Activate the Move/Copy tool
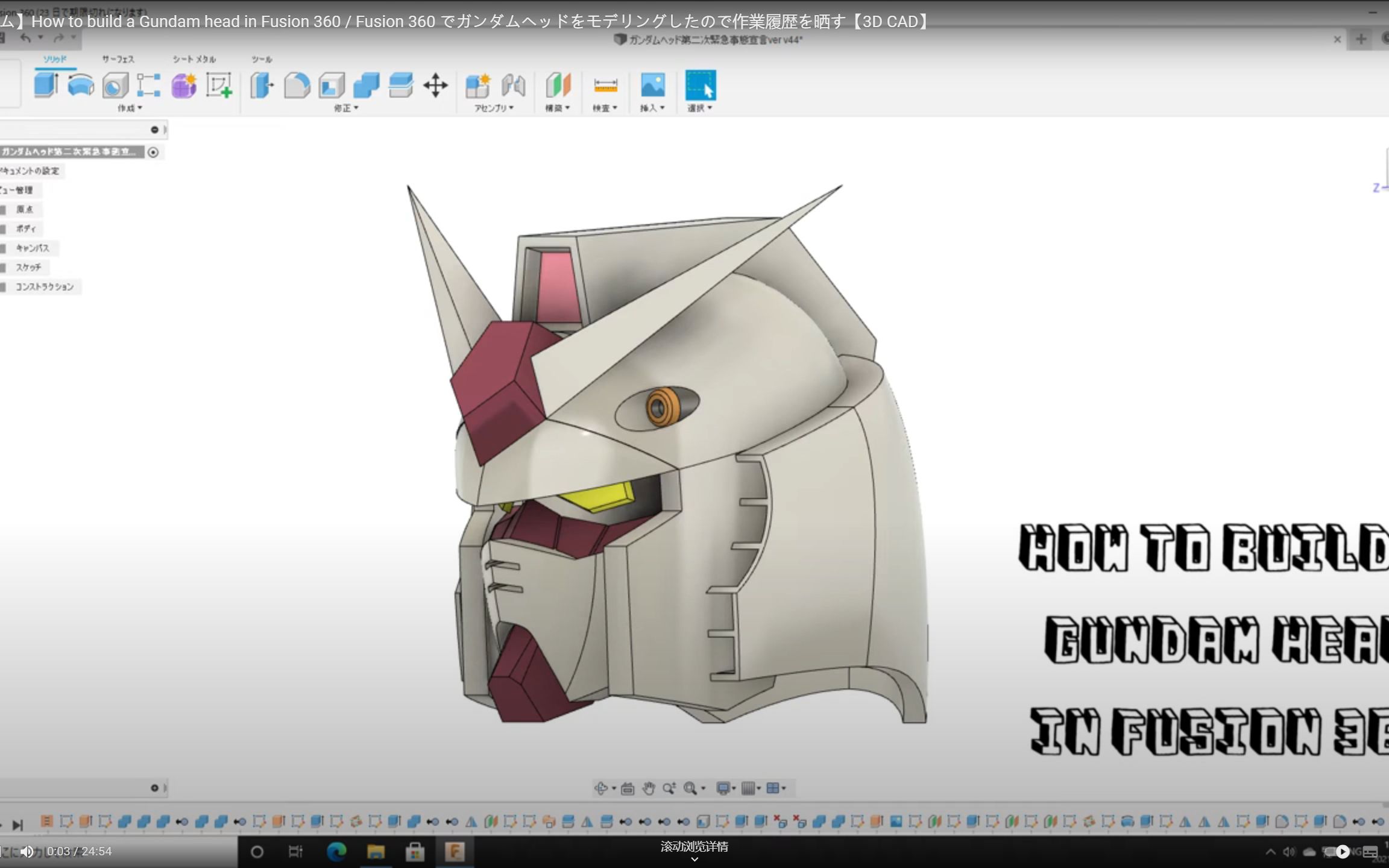This screenshot has width=1389, height=868. (x=436, y=86)
